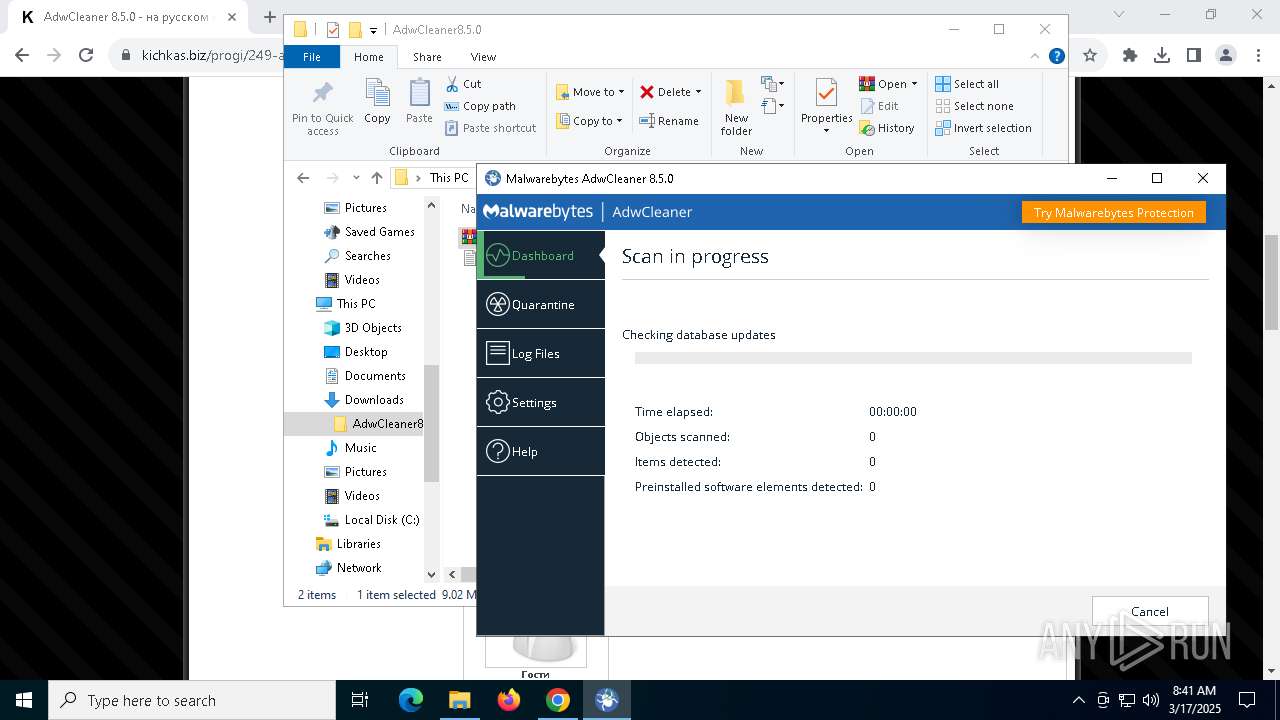This screenshot has height=720, width=1280.
Task: Open Firefox from the taskbar
Action: click(x=509, y=700)
